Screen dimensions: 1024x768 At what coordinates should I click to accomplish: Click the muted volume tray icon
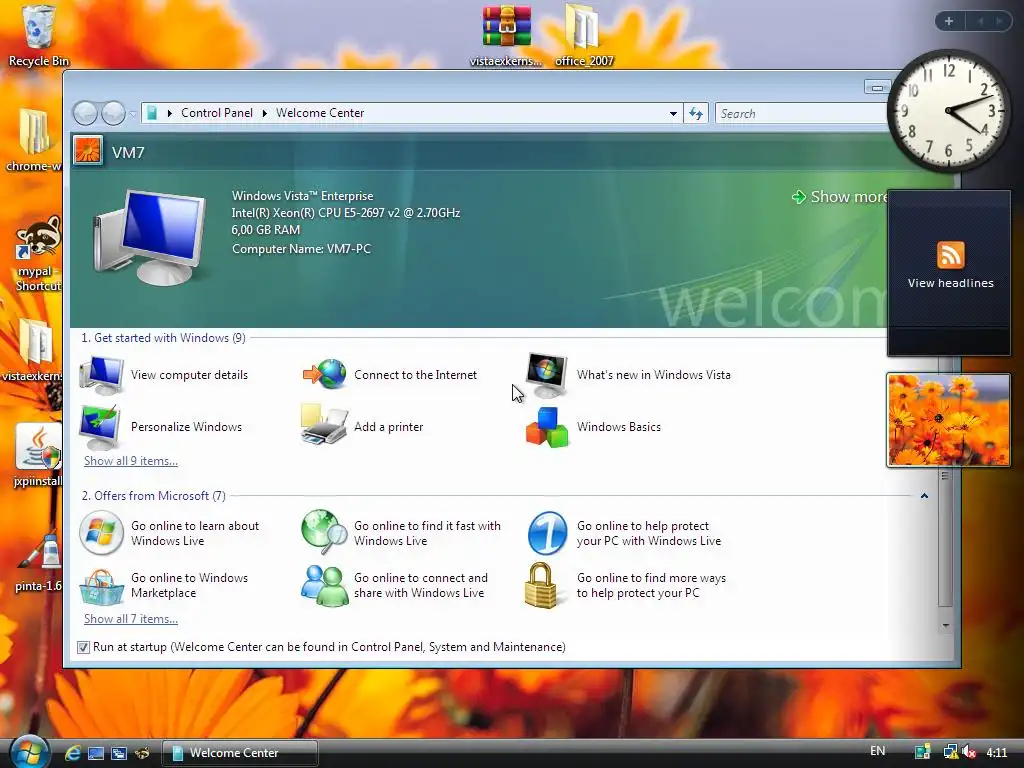[969, 752]
